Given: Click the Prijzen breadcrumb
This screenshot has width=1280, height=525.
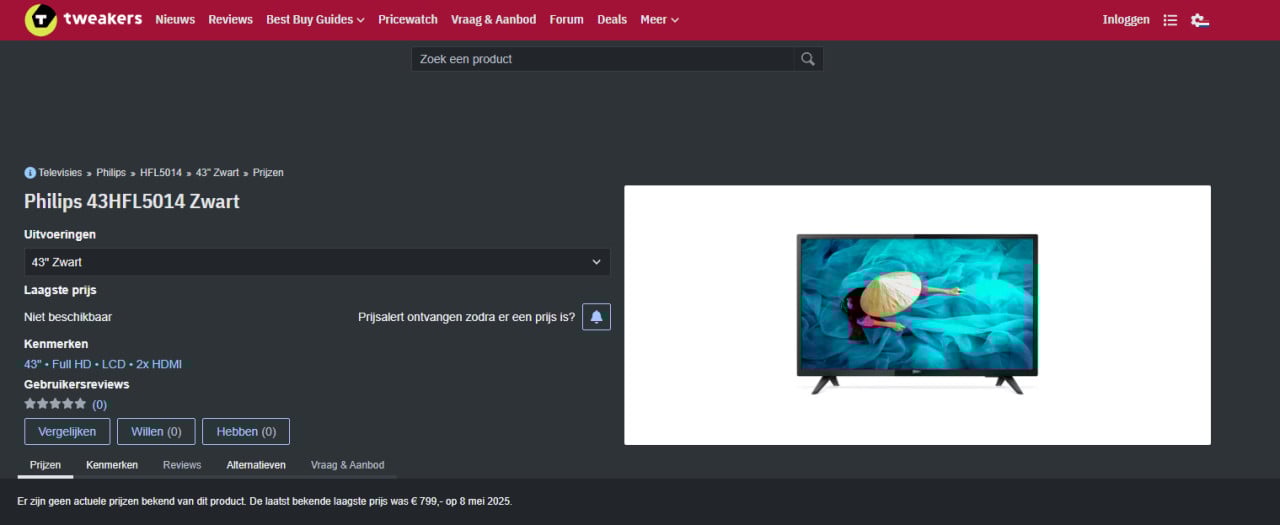Looking at the screenshot, I should coord(268,173).
